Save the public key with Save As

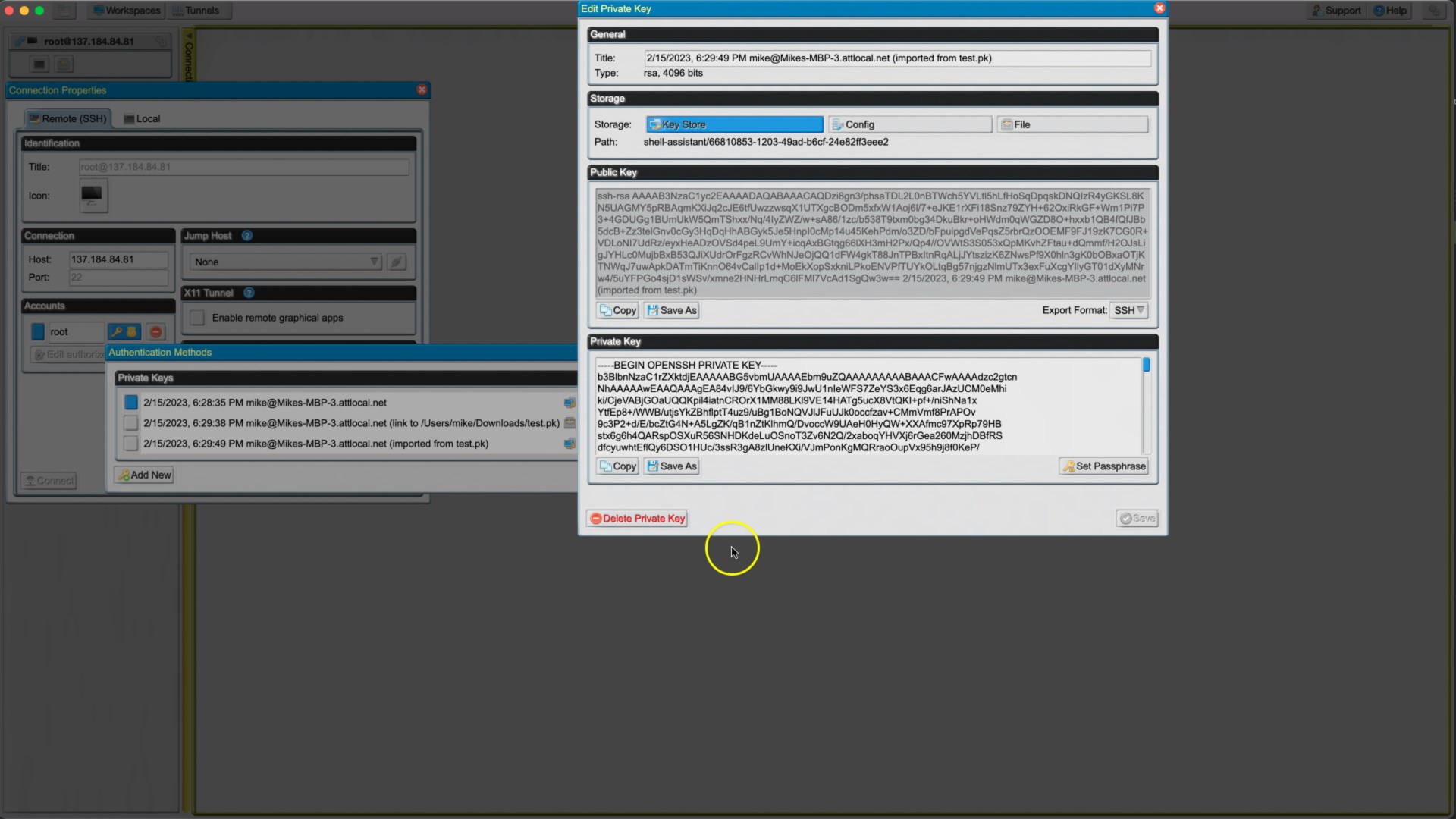(671, 310)
